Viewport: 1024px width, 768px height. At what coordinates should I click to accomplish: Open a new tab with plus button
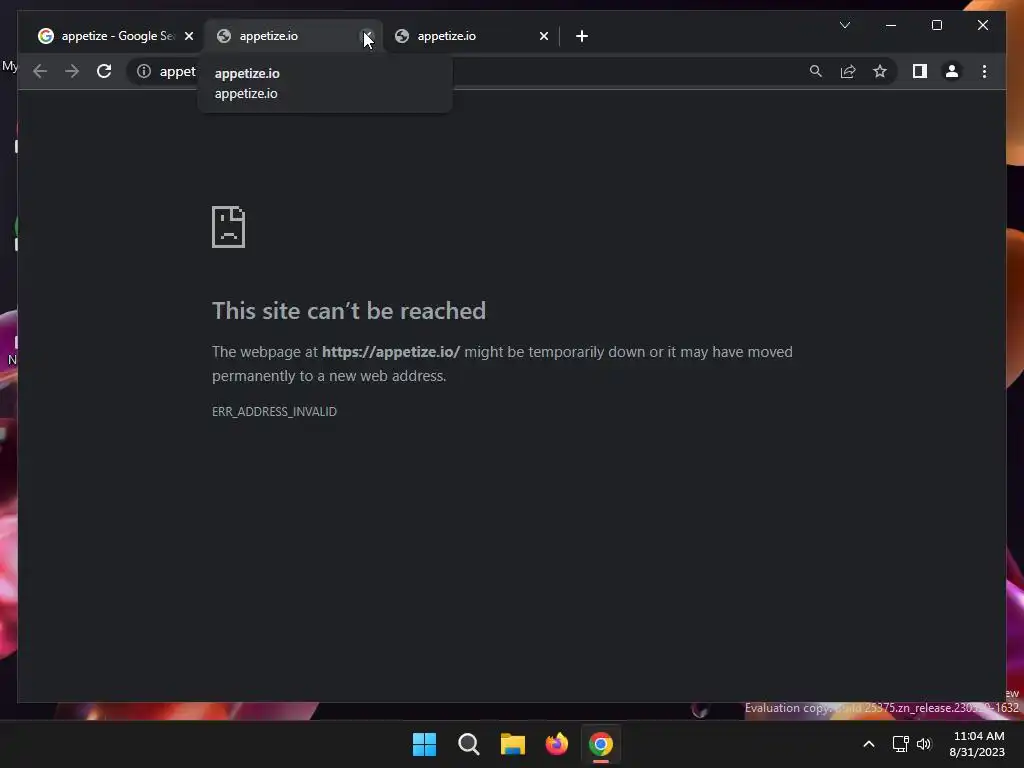coord(582,36)
